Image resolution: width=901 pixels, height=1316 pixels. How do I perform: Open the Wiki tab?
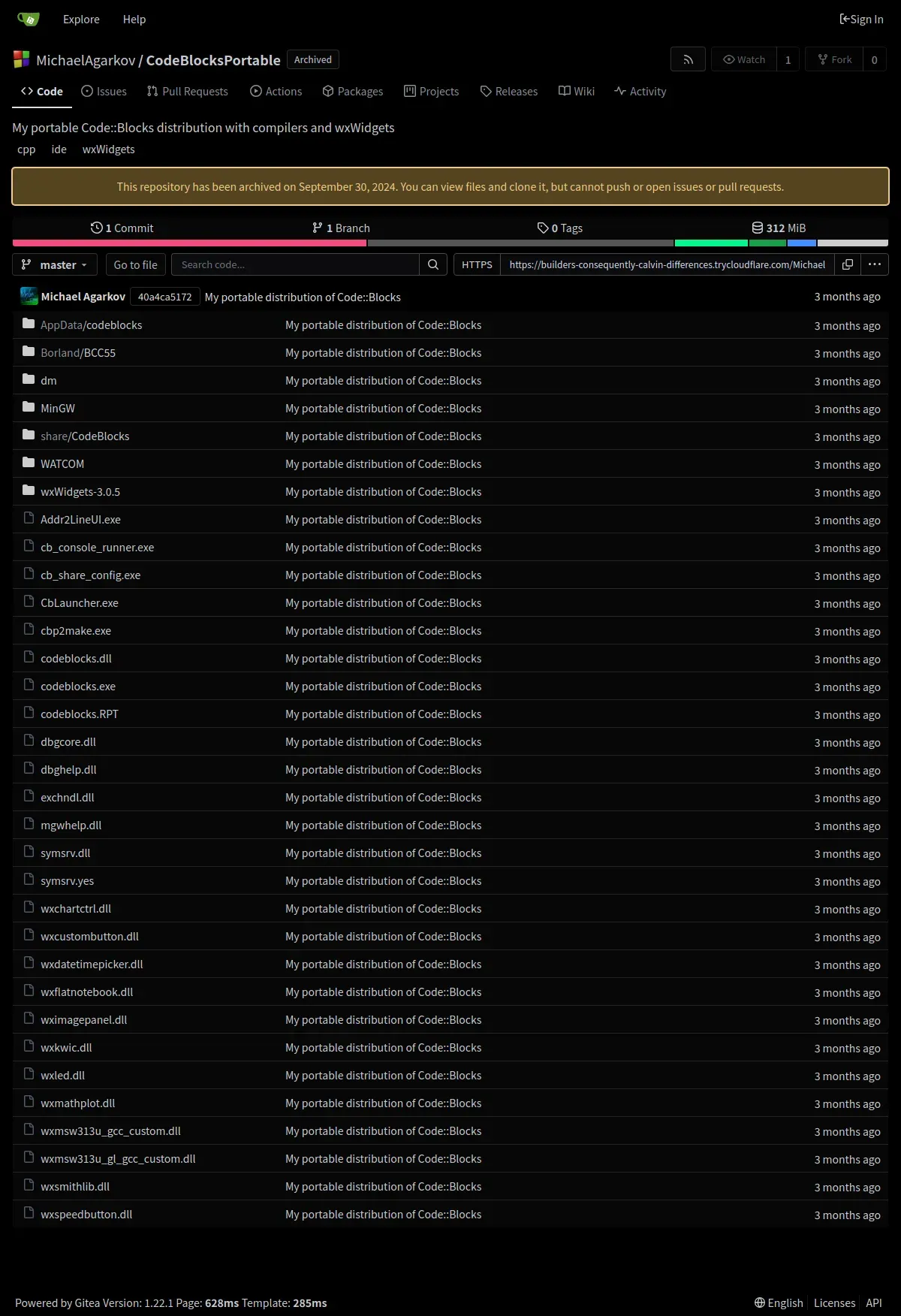coord(577,92)
